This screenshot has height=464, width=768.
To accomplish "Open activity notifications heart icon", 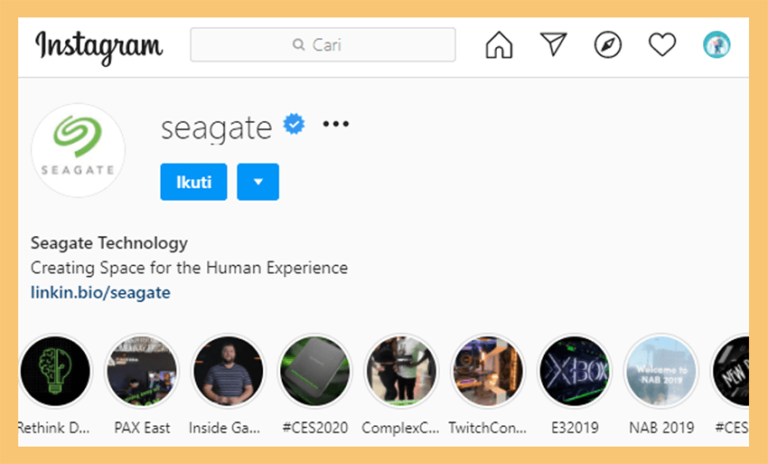I will 662,45.
